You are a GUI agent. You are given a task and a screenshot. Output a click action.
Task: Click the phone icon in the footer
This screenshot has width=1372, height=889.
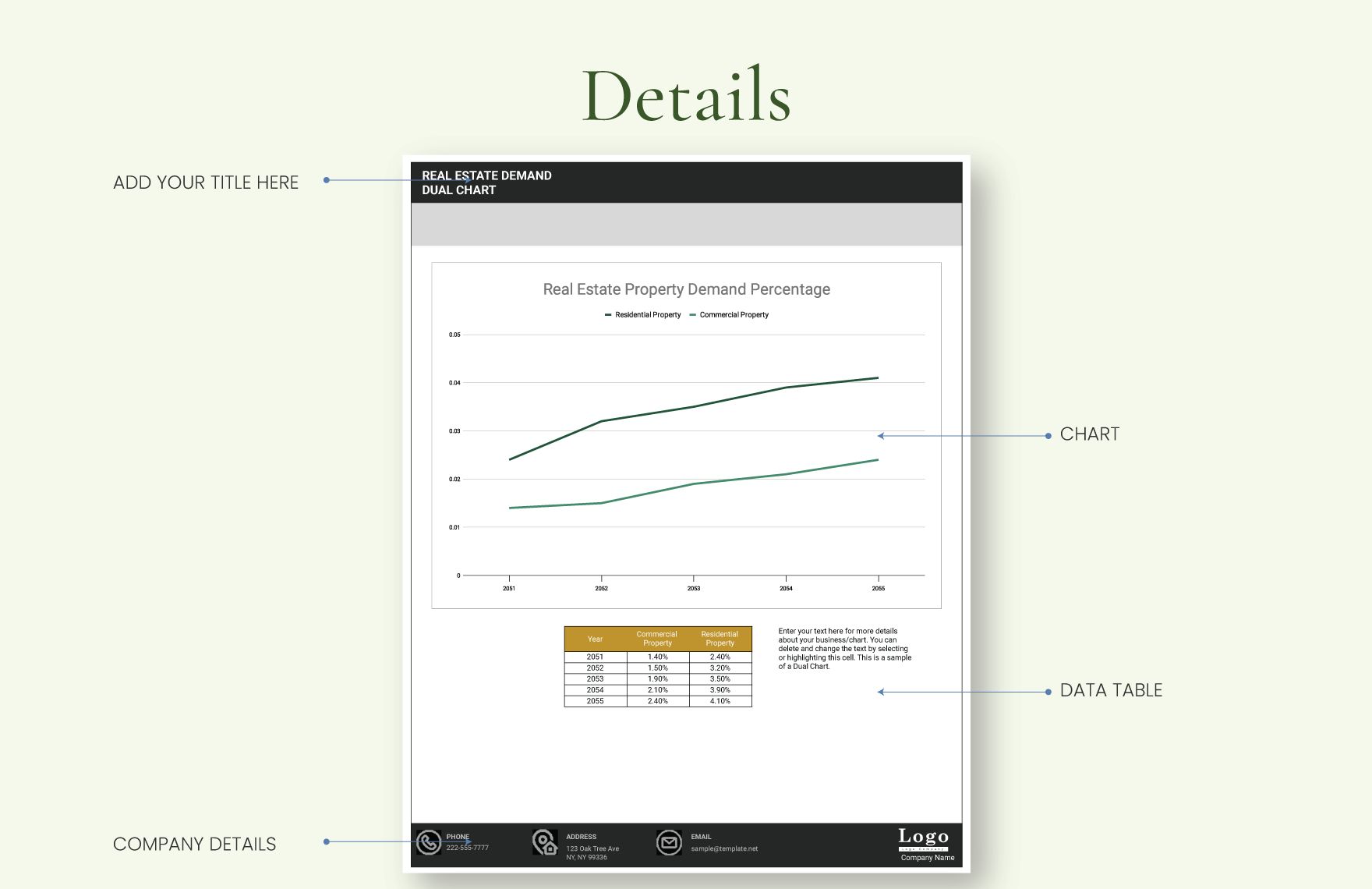click(x=430, y=843)
